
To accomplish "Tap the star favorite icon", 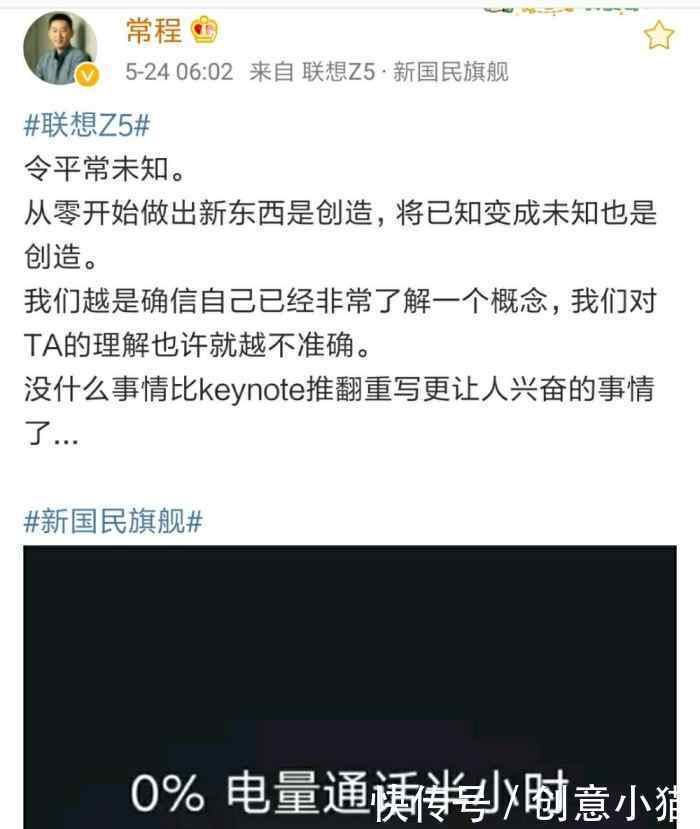I will pos(659,35).
